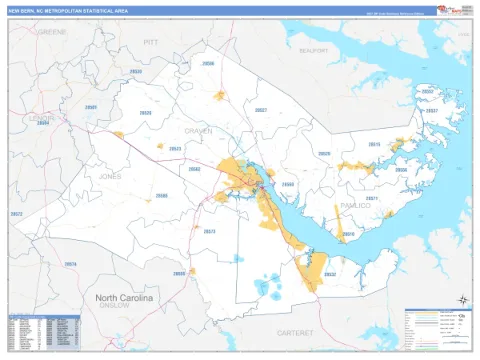The height and width of the screenshot is (360, 480).
Task: Click ZIP code label 28573
Action: 209,231
